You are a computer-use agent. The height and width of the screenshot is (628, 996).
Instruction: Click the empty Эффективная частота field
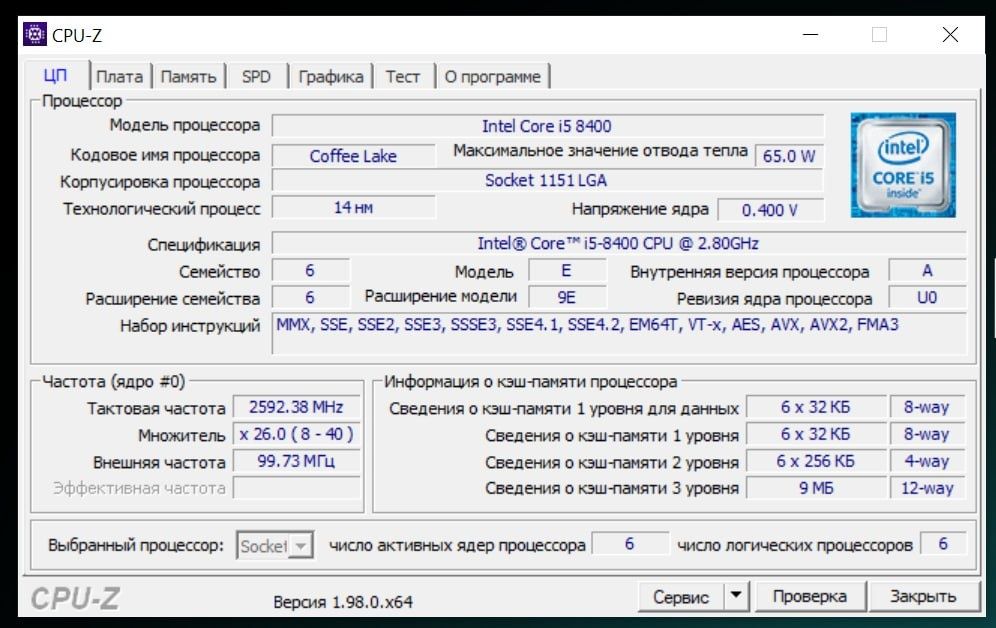coord(296,488)
